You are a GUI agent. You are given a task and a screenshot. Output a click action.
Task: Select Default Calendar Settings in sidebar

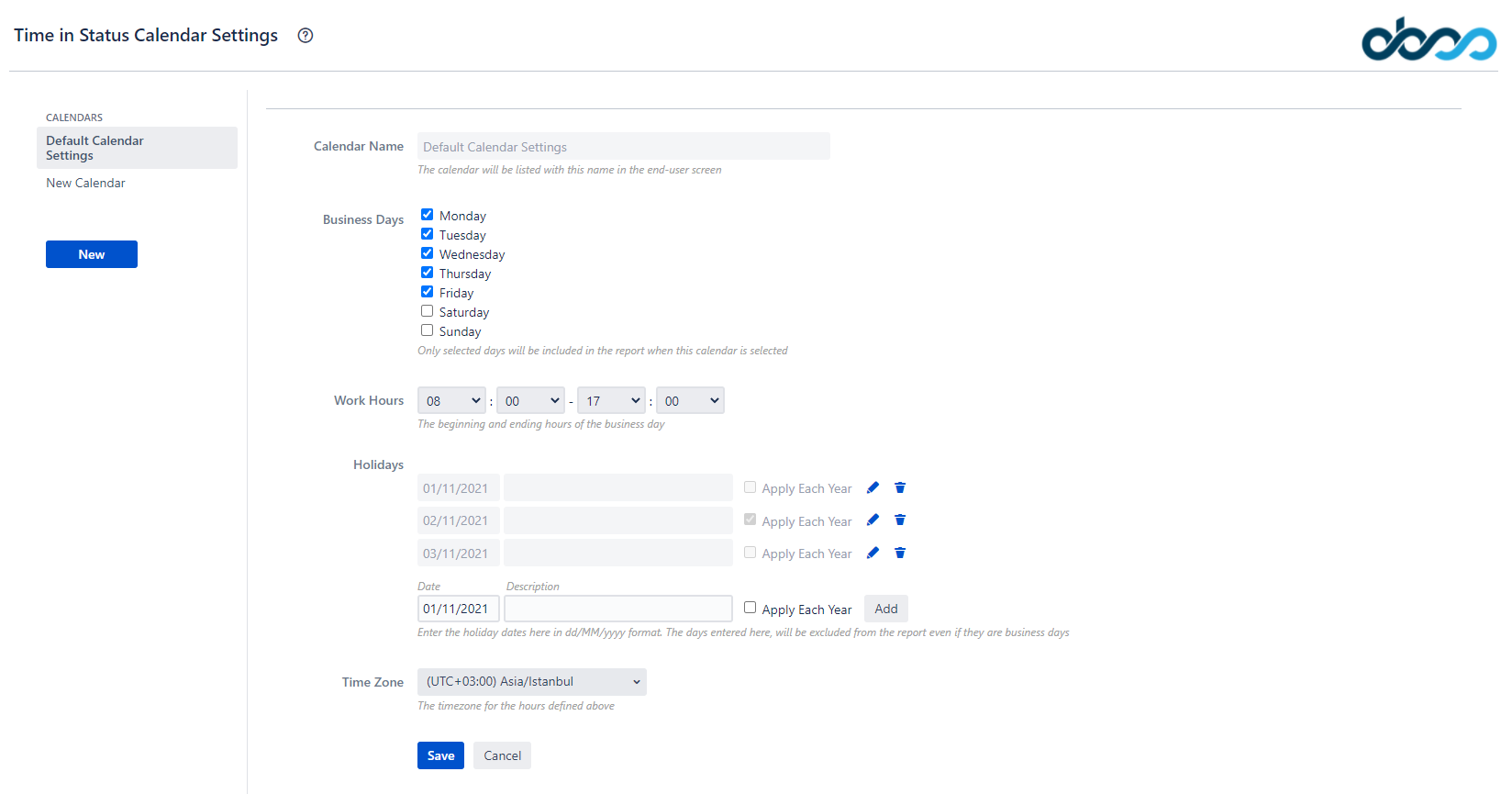137,148
